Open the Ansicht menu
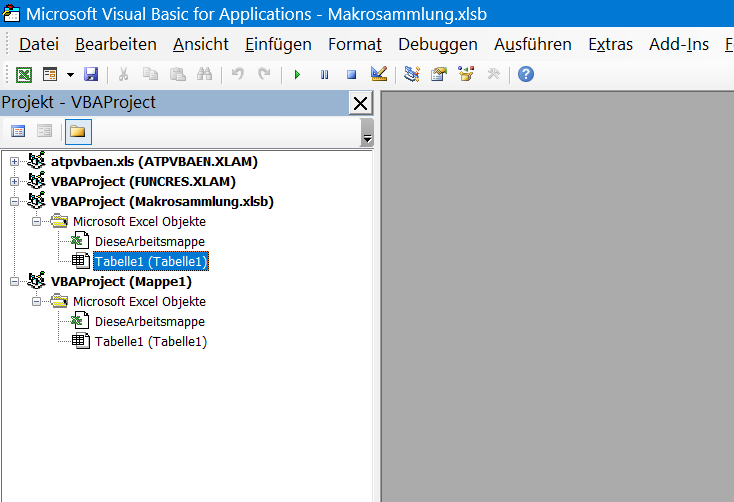 point(201,44)
